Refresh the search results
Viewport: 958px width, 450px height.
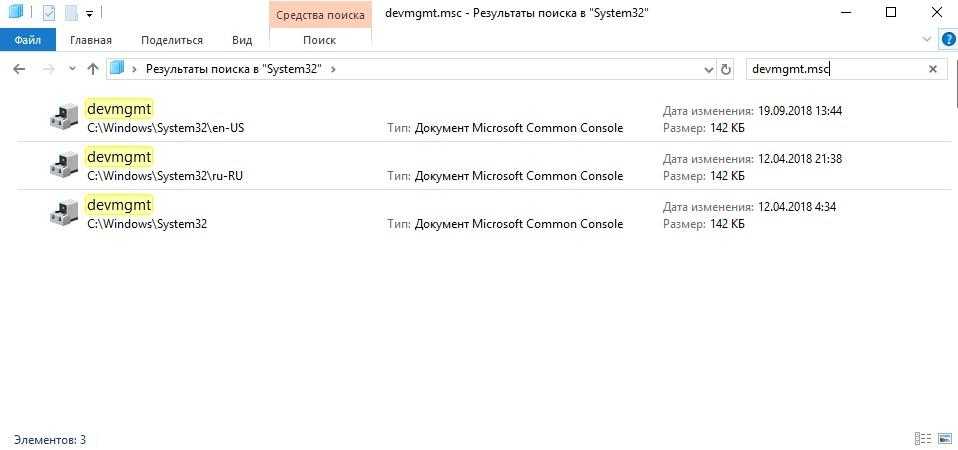pyautogui.click(x=726, y=69)
